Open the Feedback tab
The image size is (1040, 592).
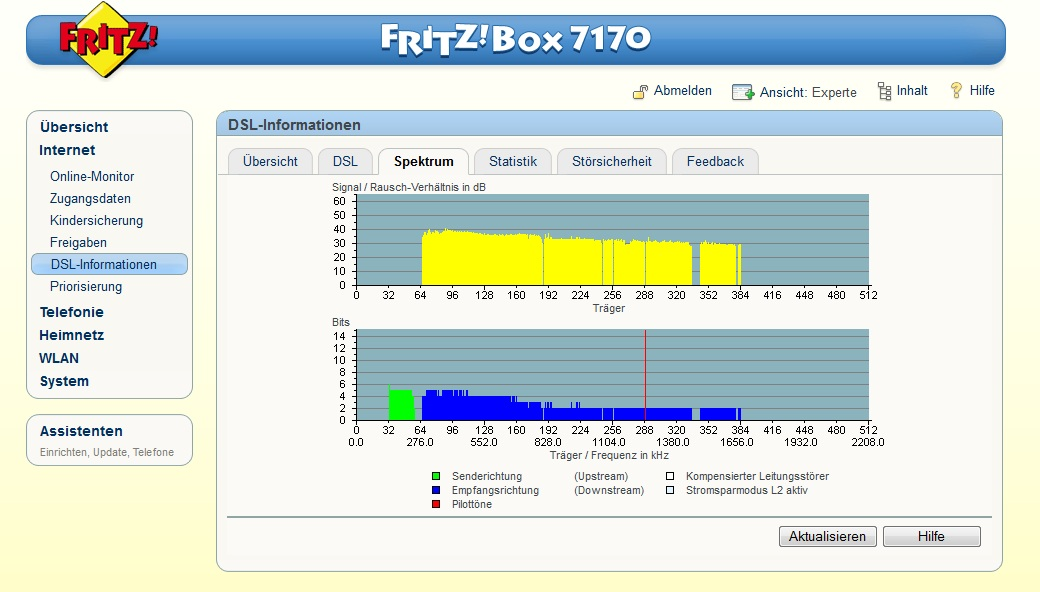tap(715, 161)
